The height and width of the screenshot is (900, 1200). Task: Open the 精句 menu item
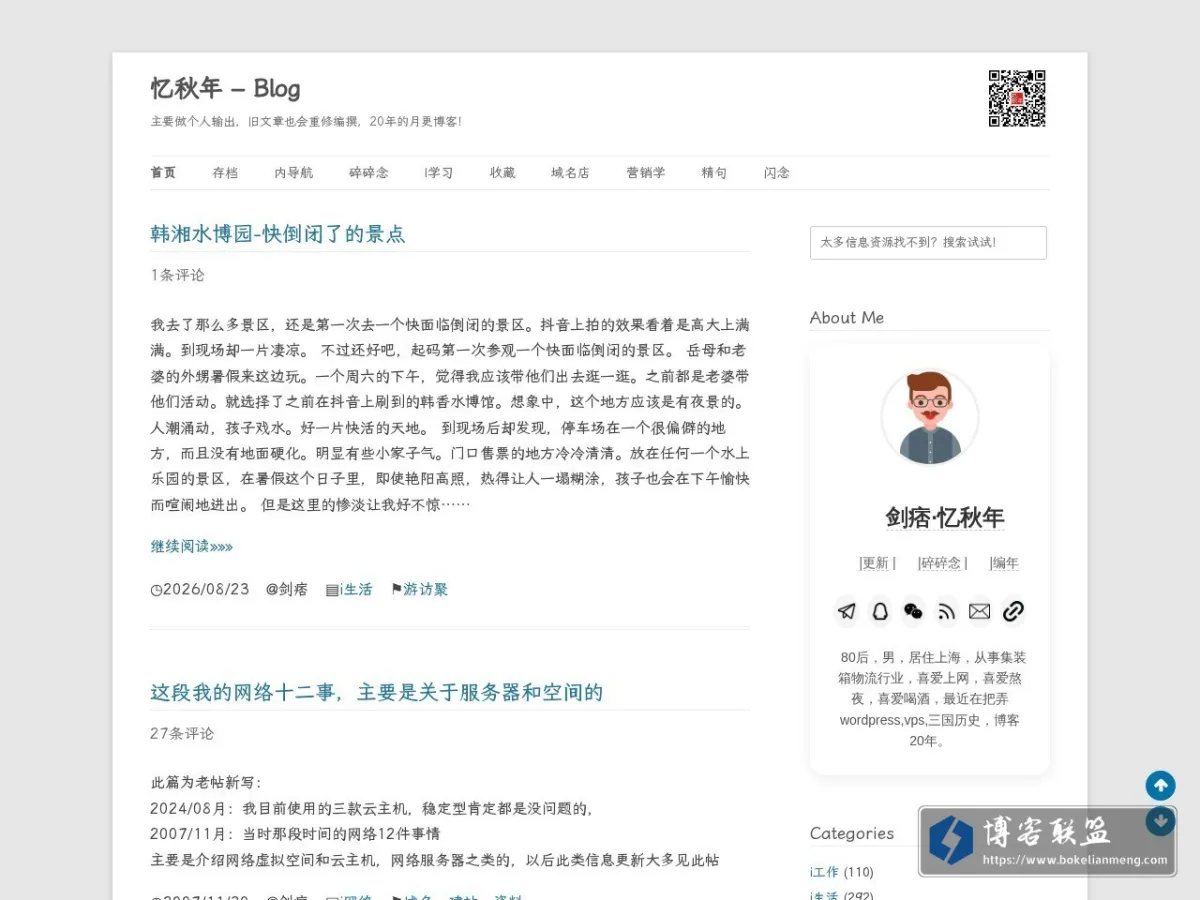[x=714, y=172]
